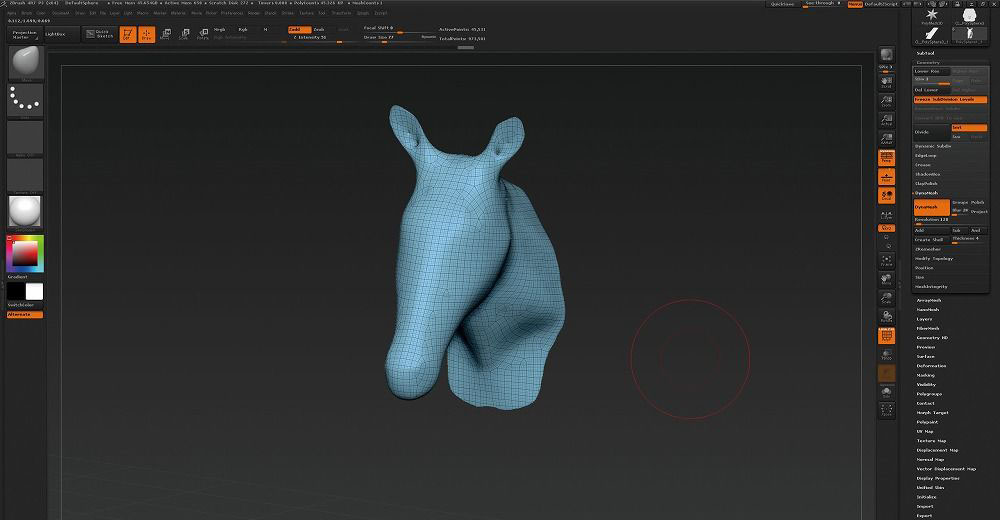Toggle Edit mode button

[x=128, y=34]
